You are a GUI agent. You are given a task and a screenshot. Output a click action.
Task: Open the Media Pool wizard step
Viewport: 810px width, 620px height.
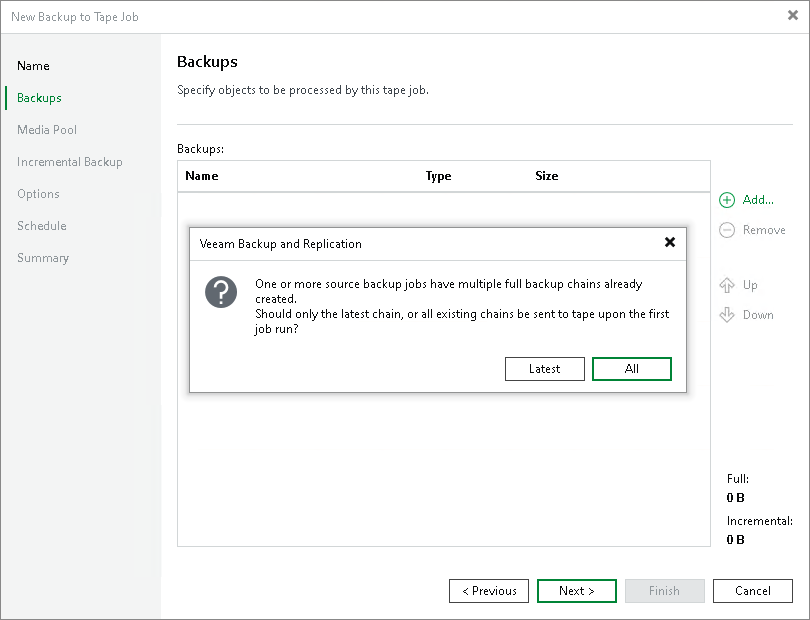pyautogui.click(x=47, y=130)
